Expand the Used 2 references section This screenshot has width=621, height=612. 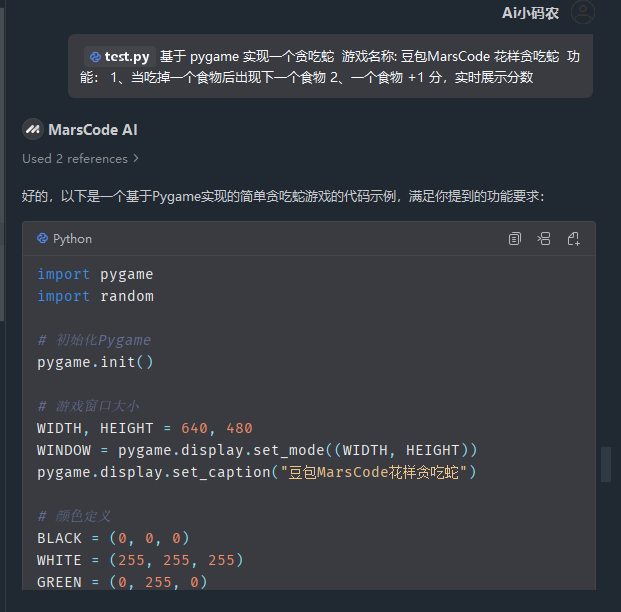[80, 159]
